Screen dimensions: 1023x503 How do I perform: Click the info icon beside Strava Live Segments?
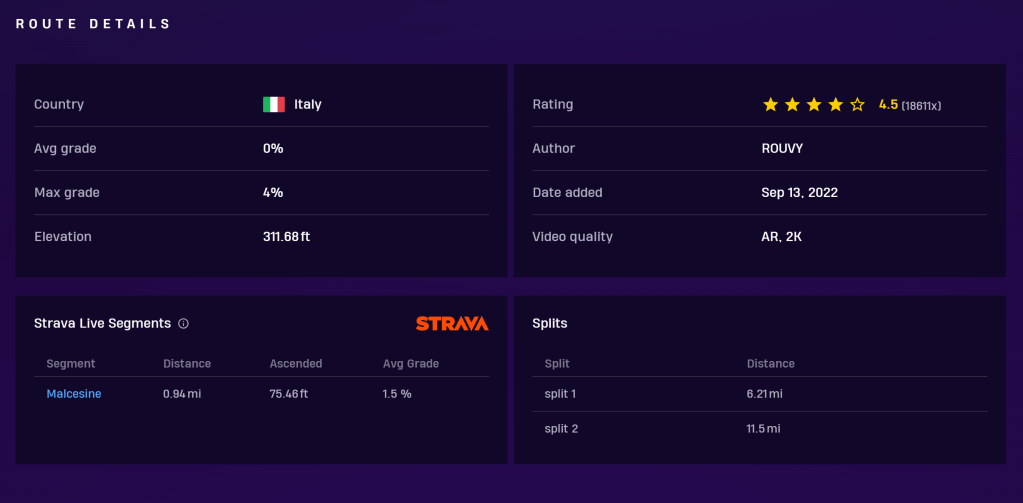[183, 324]
